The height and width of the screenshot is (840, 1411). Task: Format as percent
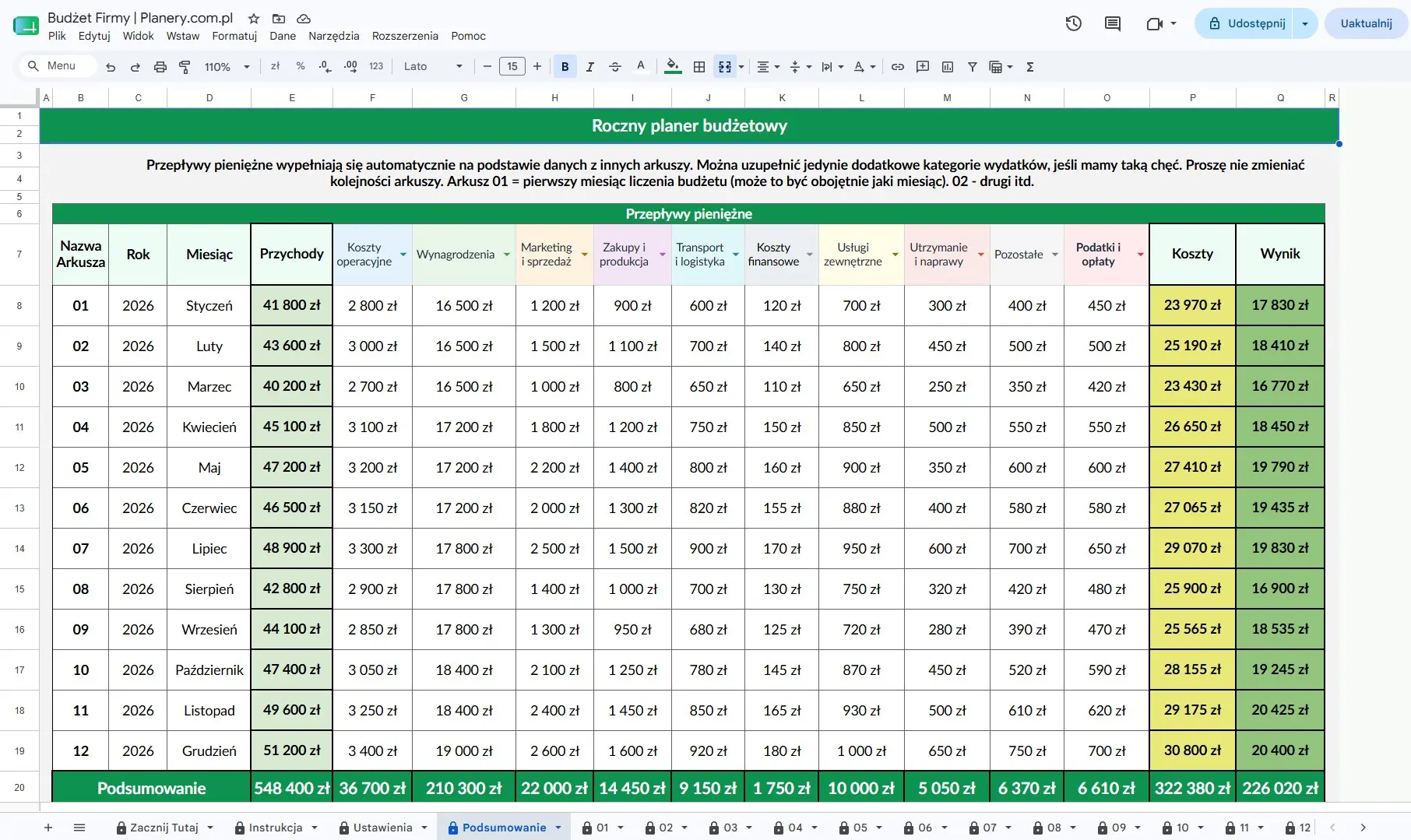click(x=301, y=67)
